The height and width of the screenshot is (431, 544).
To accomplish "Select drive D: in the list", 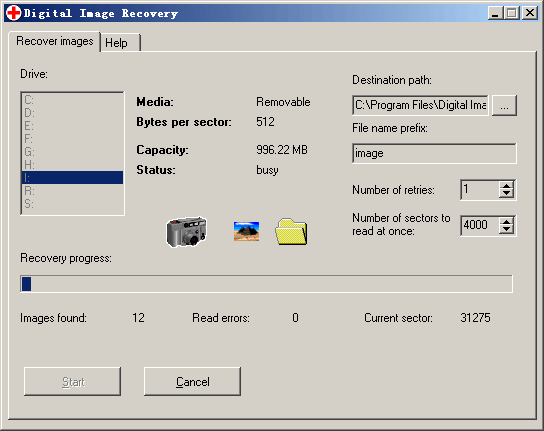I will pyautogui.click(x=72, y=113).
